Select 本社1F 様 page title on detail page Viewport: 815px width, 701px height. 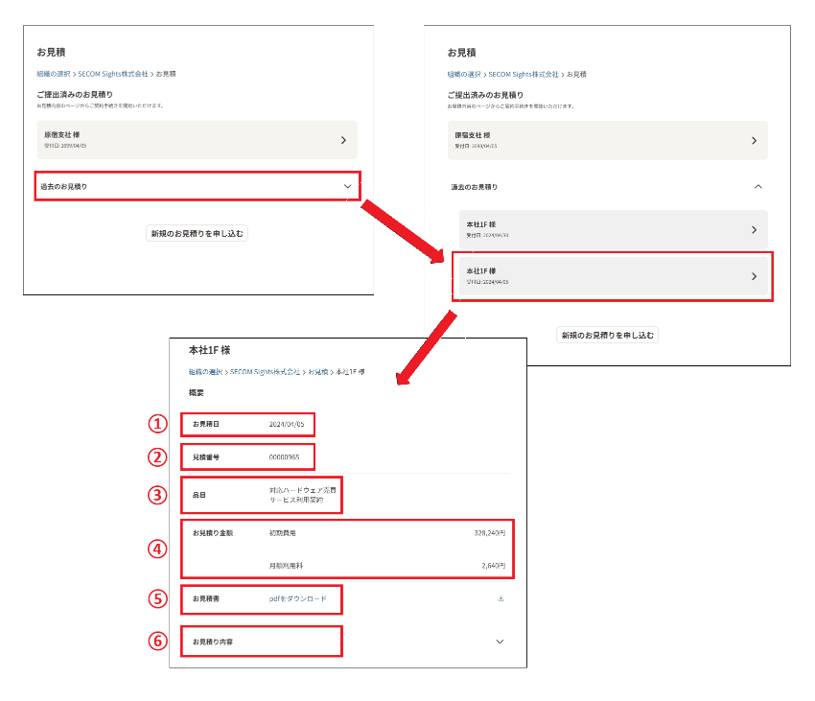coord(209,350)
